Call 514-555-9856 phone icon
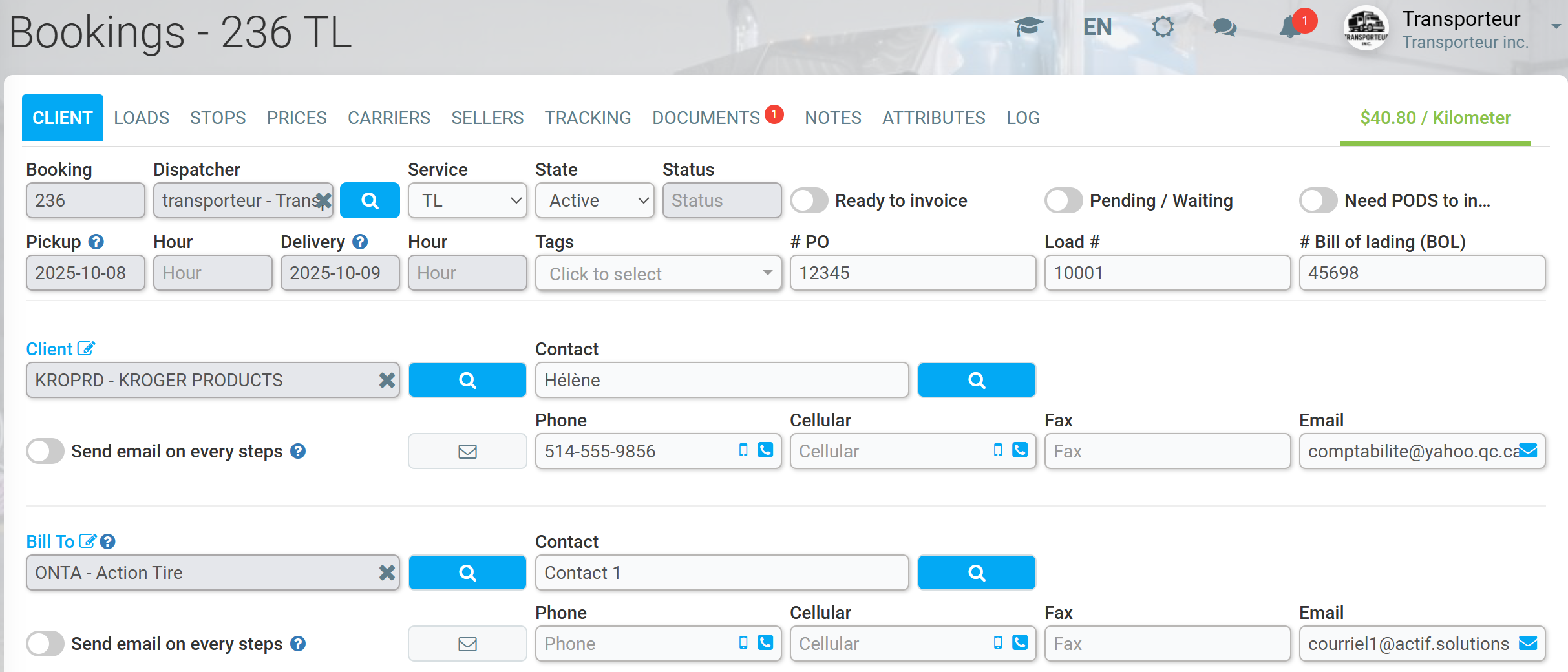 (765, 450)
